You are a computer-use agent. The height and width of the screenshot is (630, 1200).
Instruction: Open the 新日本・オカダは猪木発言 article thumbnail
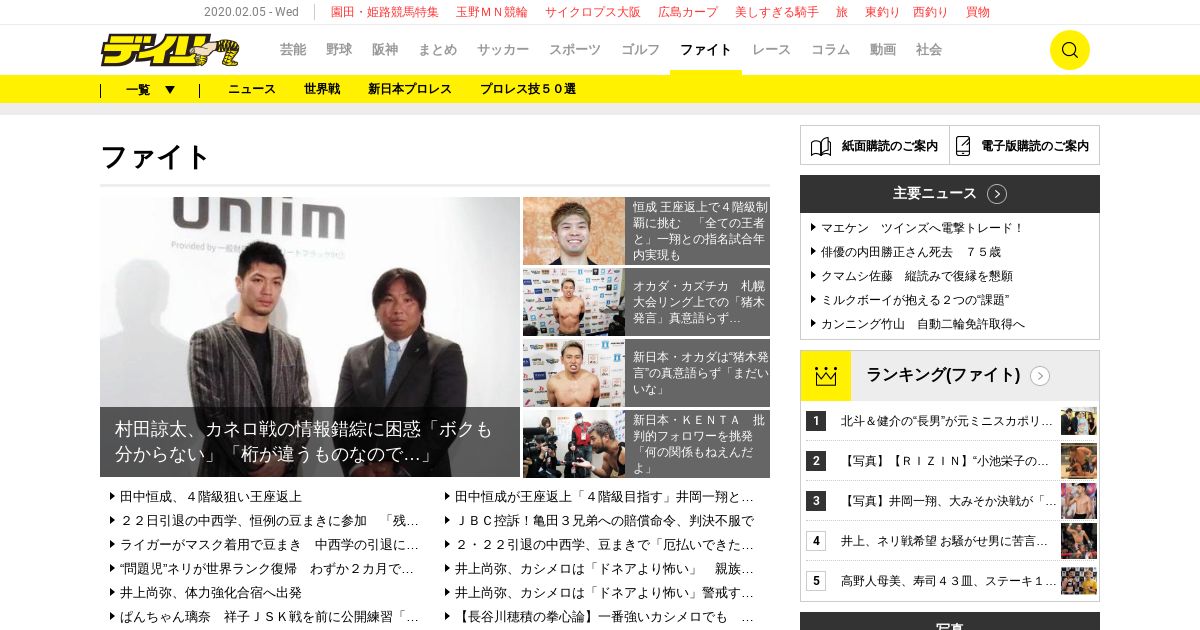tap(574, 373)
